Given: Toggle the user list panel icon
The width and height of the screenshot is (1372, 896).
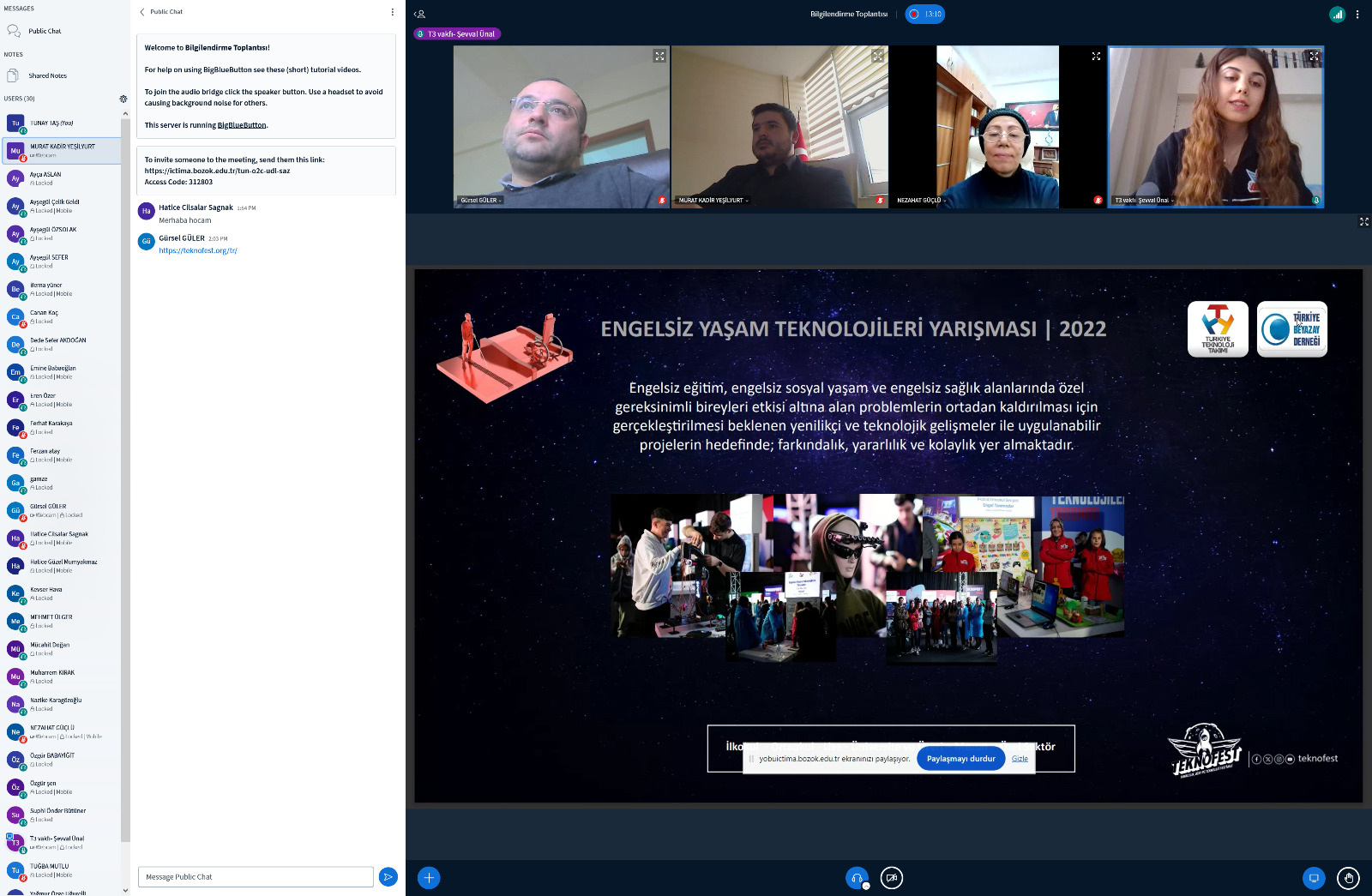Looking at the screenshot, I should [x=419, y=14].
